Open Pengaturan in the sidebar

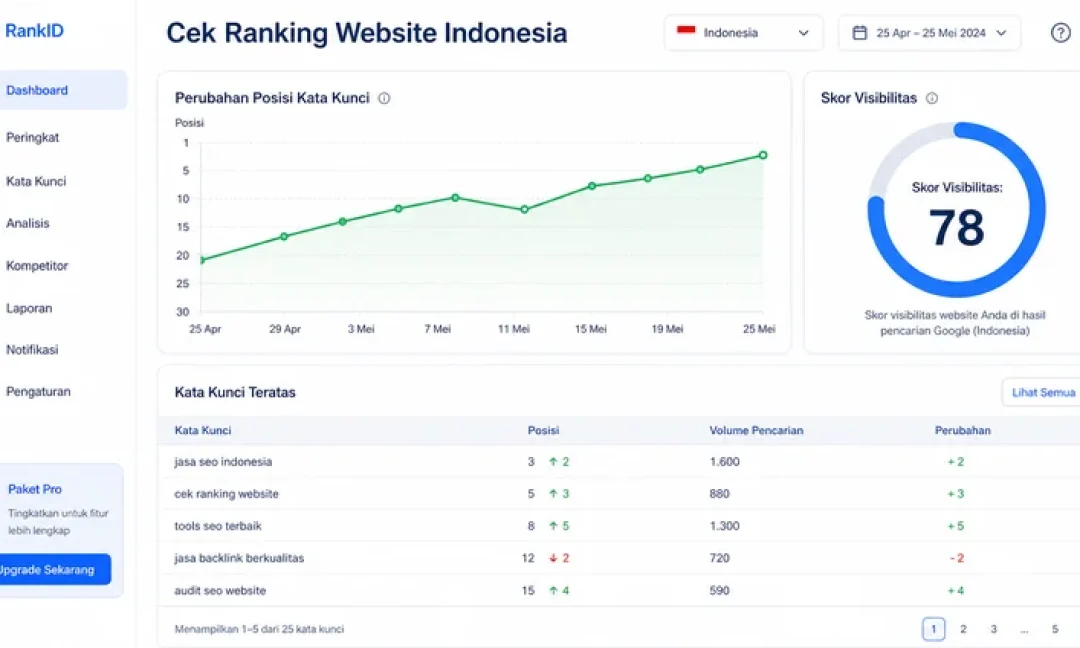(x=39, y=392)
